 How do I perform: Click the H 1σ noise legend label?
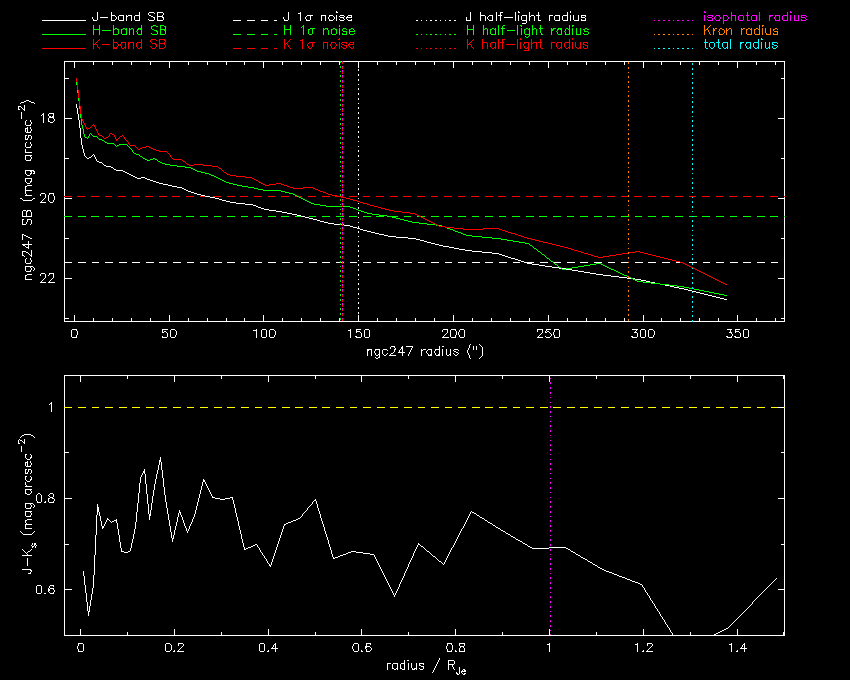click(x=319, y=32)
